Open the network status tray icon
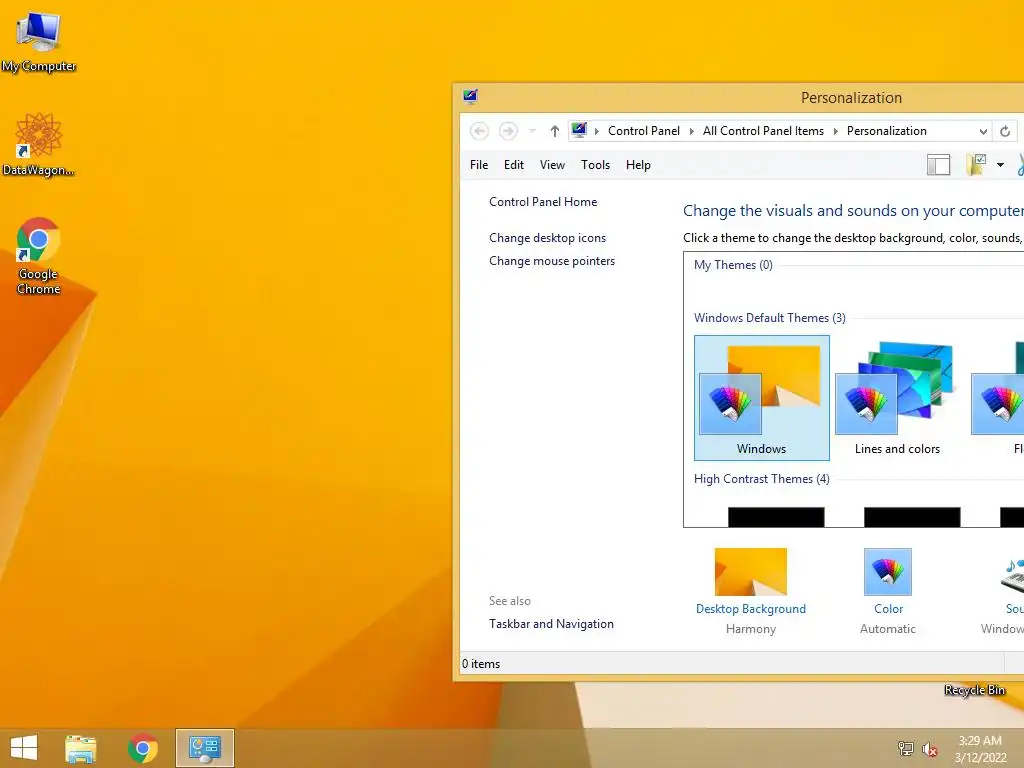Image resolution: width=1024 pixels, height=768 pixels. tap(906, 748)
